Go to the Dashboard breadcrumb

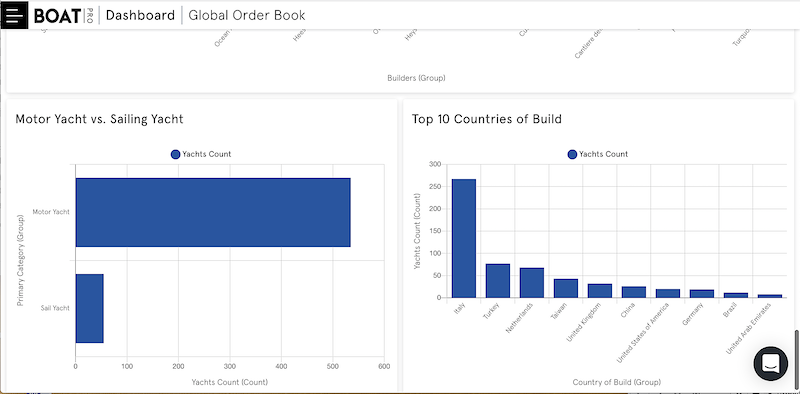140,15
